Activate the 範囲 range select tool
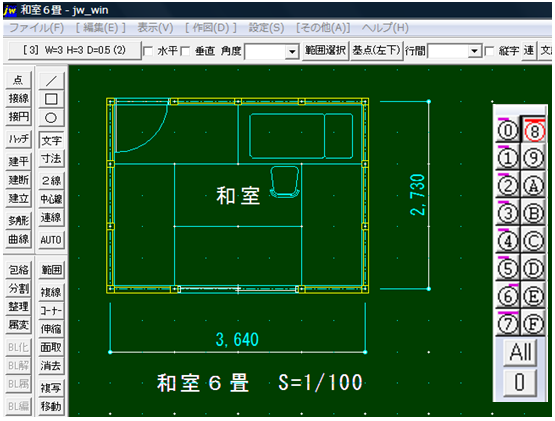The width and height of the screenshot is (555, 421). click(51, 270)
